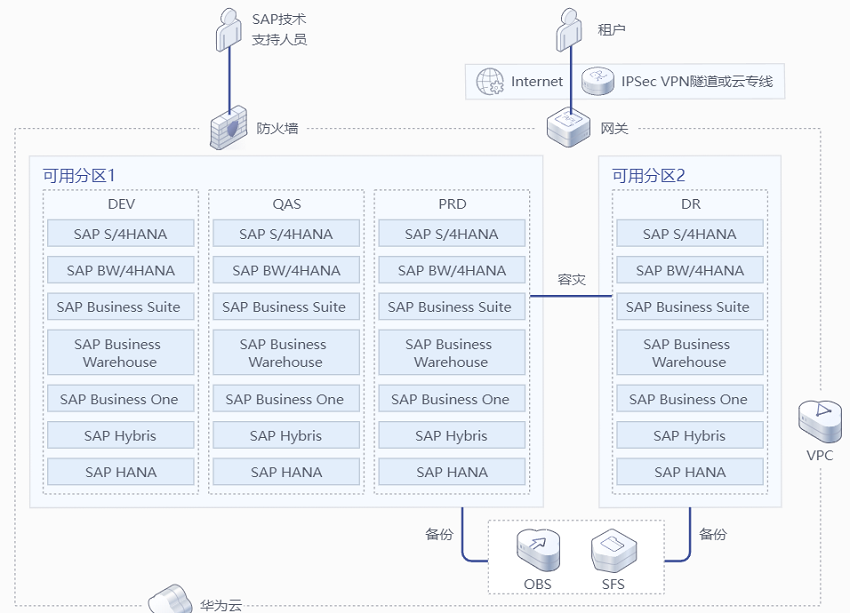The image size is (850, 613).
Task: Click SAP S/4HANA in the DEV group
Action: click(x=120, y=234)
